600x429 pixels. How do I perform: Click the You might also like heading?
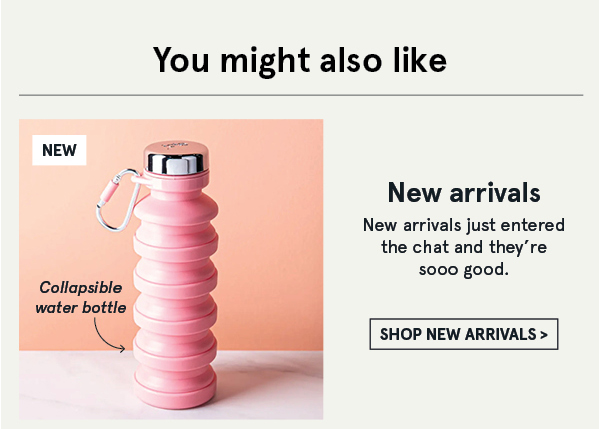point(300,60)
